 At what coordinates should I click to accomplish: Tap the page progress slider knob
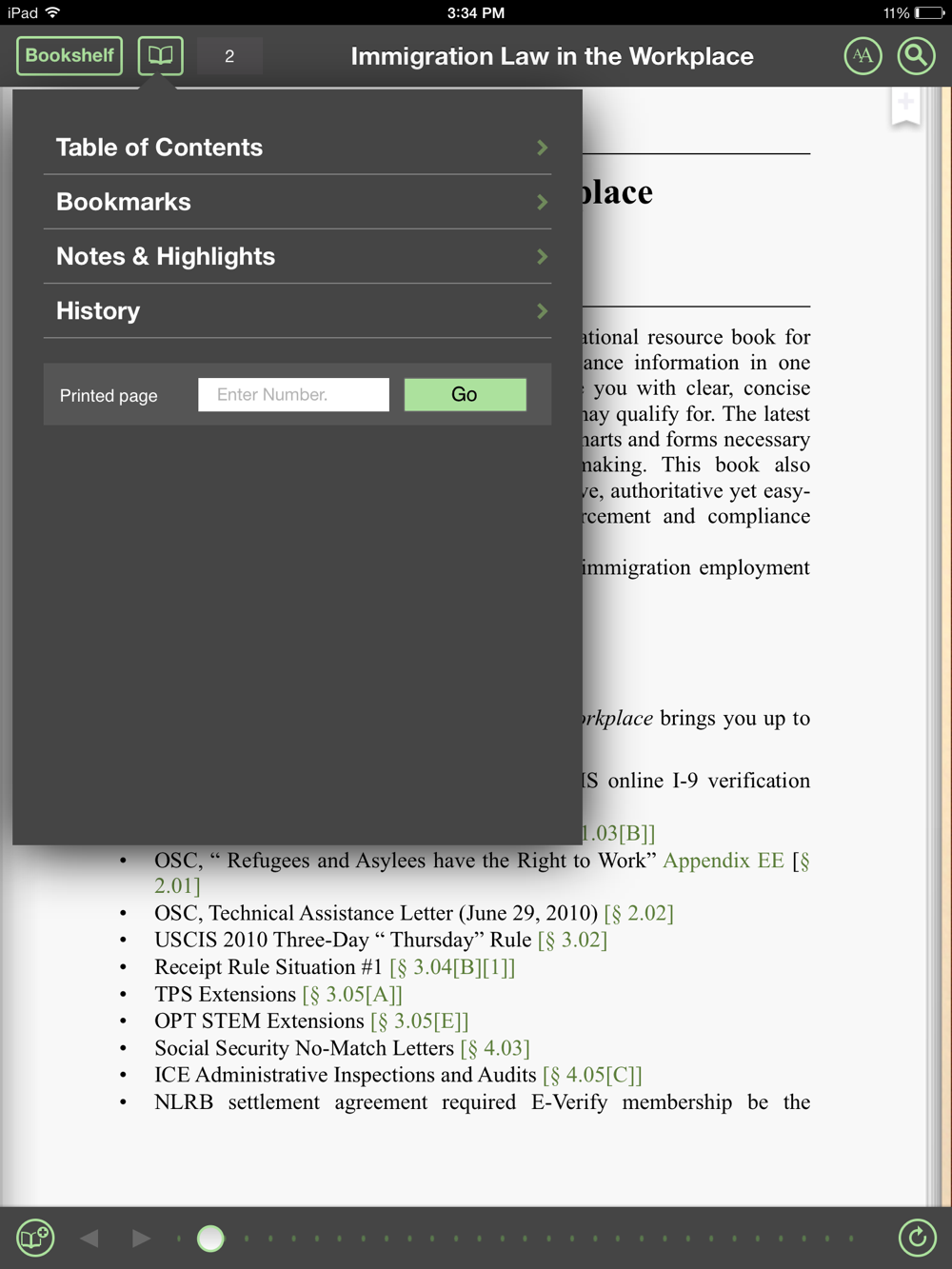[210, 1238]
